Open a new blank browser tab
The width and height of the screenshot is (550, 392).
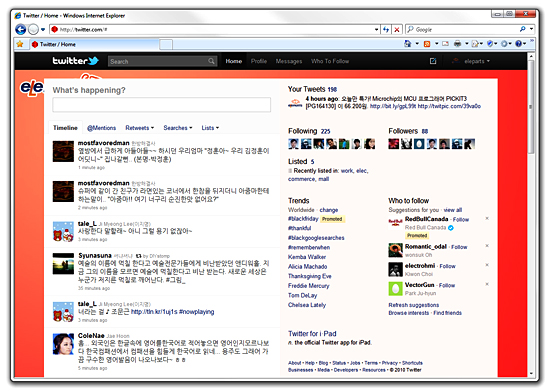pyautogui.click(x=166, y=45)
